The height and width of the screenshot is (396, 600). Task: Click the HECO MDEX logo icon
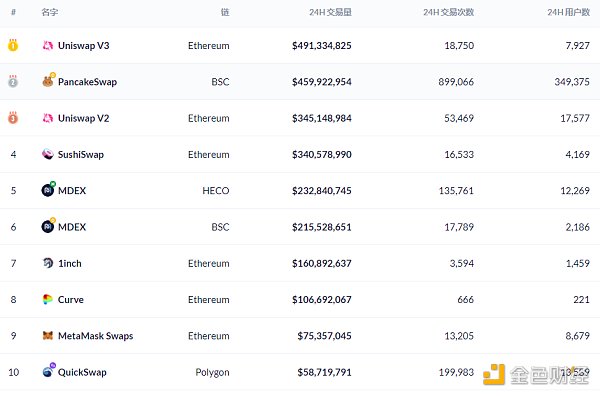48,189
